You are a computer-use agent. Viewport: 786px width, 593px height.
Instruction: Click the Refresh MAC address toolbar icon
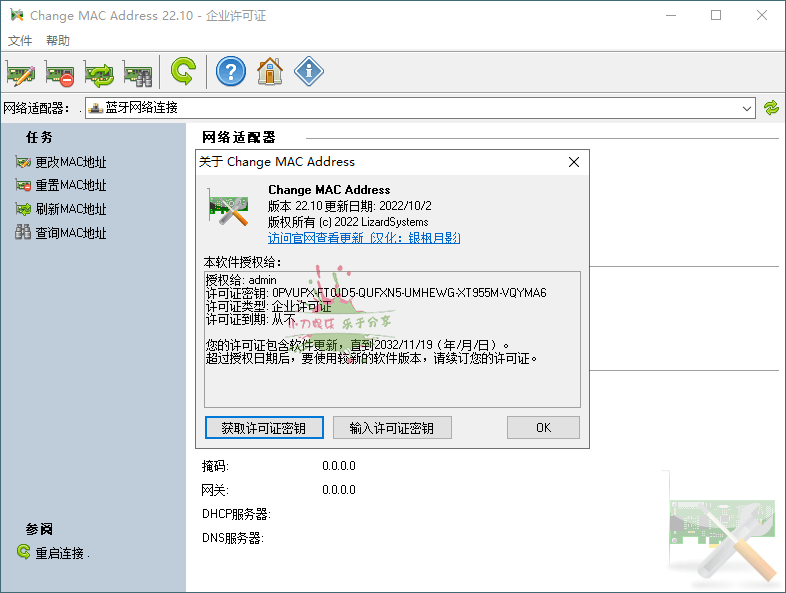99,72
